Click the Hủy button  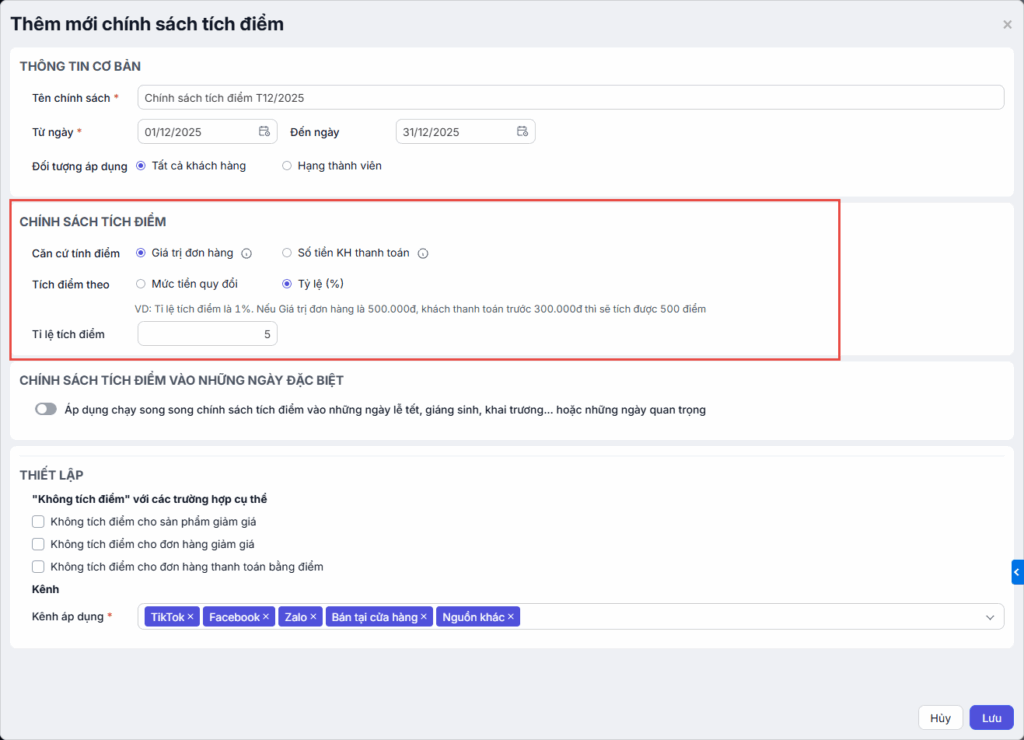tap(940, 718)
